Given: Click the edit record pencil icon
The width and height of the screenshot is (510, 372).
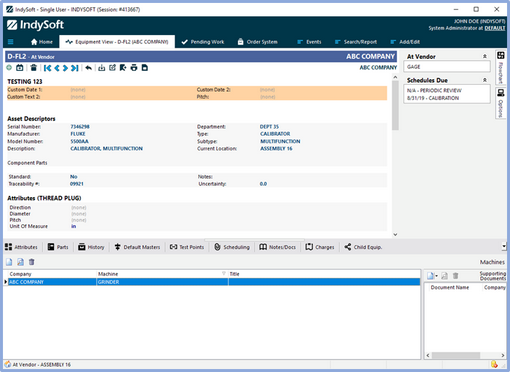Looking at the screenshot, I should (x=112, y=68).
